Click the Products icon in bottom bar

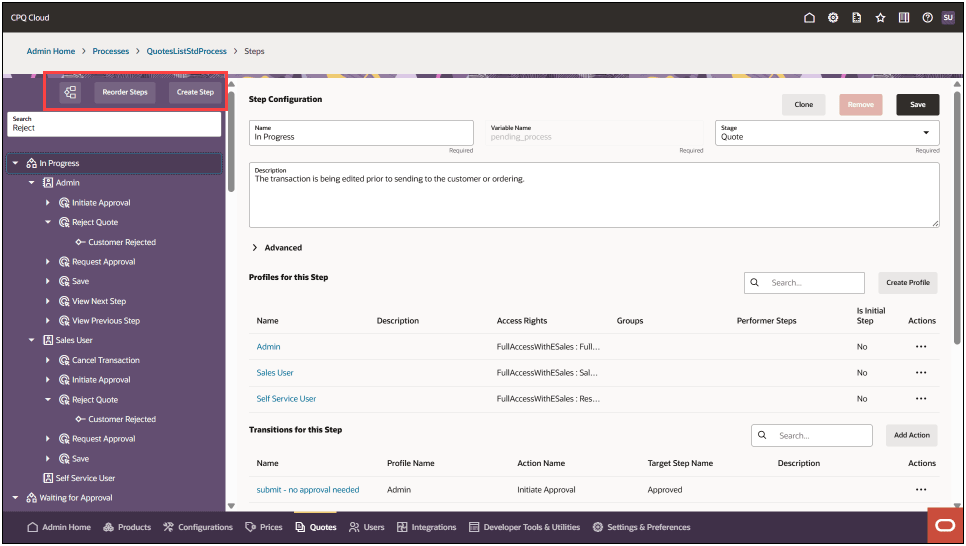click(108, 528)
